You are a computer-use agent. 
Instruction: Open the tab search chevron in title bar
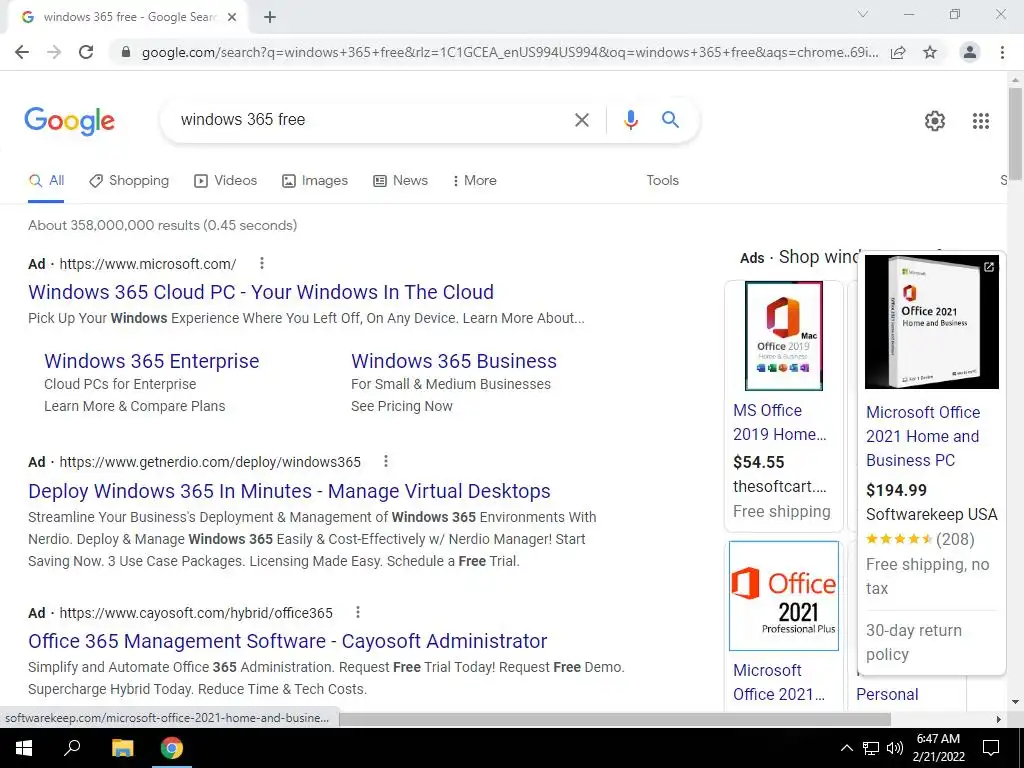point(863,14)
